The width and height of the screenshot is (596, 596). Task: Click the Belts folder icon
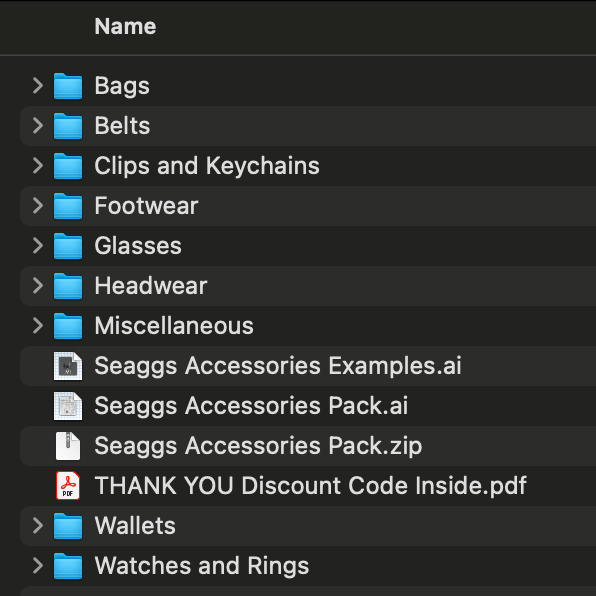[x=68, y=126]
